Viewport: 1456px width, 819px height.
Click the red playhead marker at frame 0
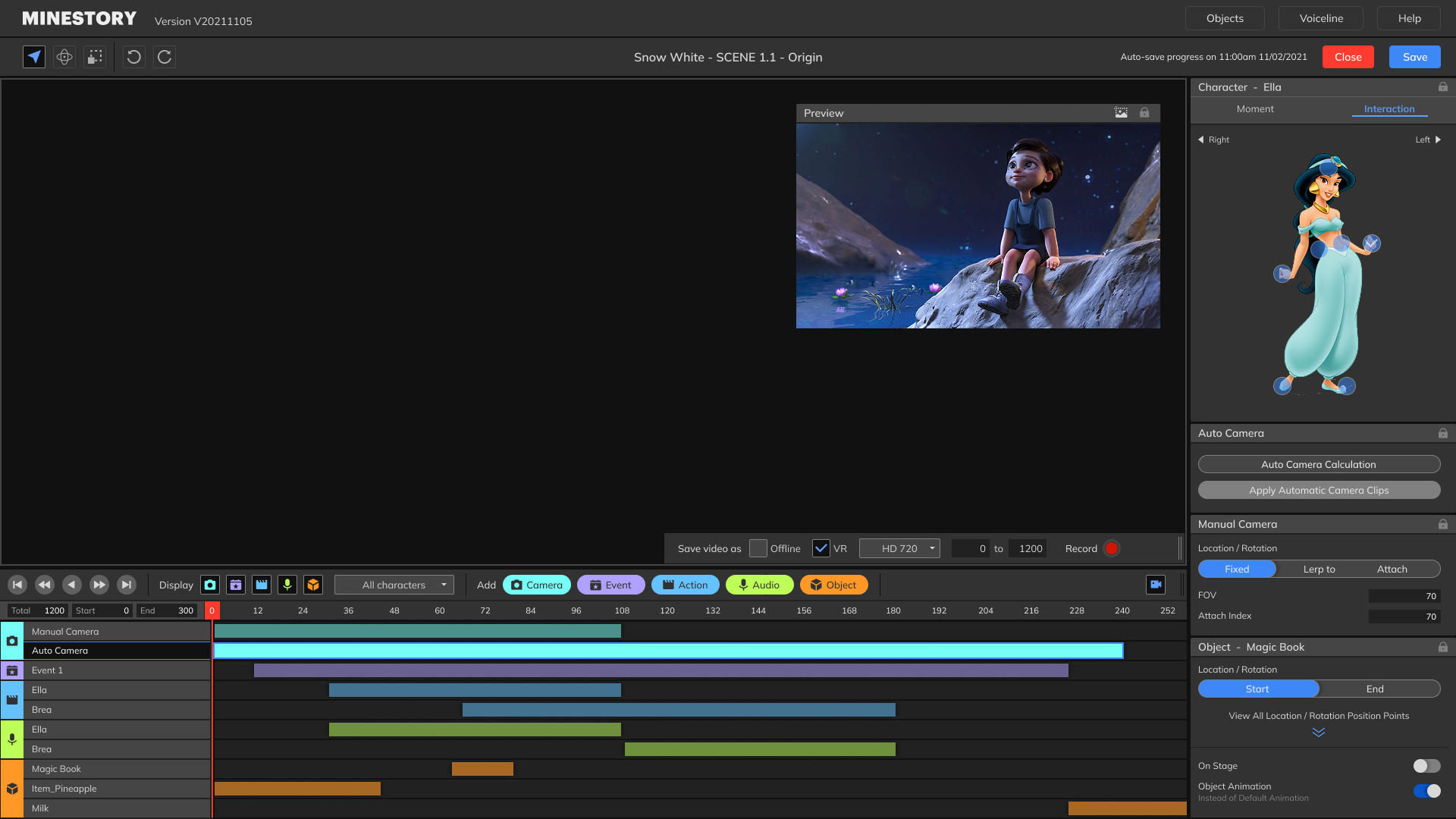click(x=212, y=610)
